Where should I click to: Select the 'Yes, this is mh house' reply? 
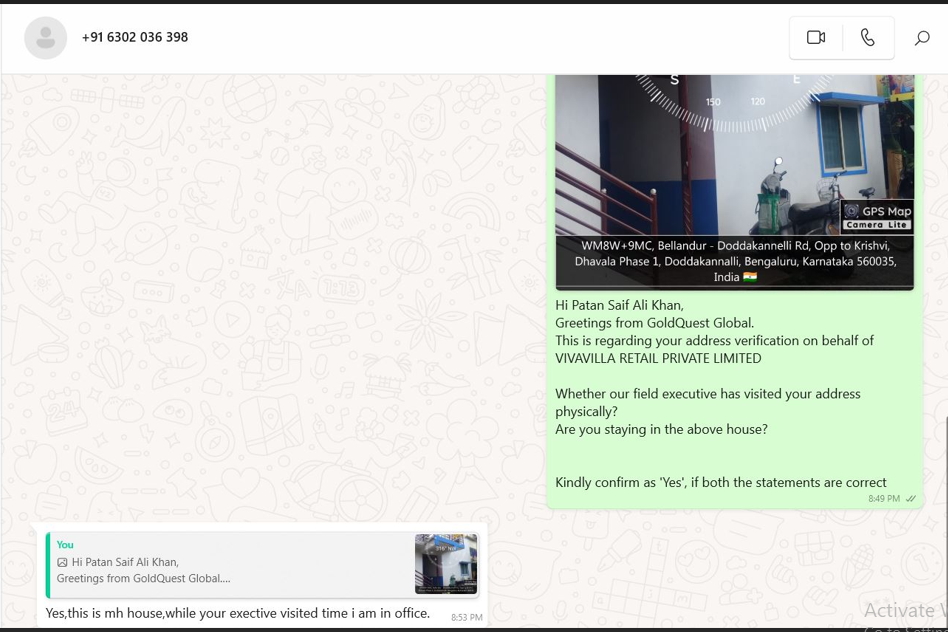[x=238, y=613]
